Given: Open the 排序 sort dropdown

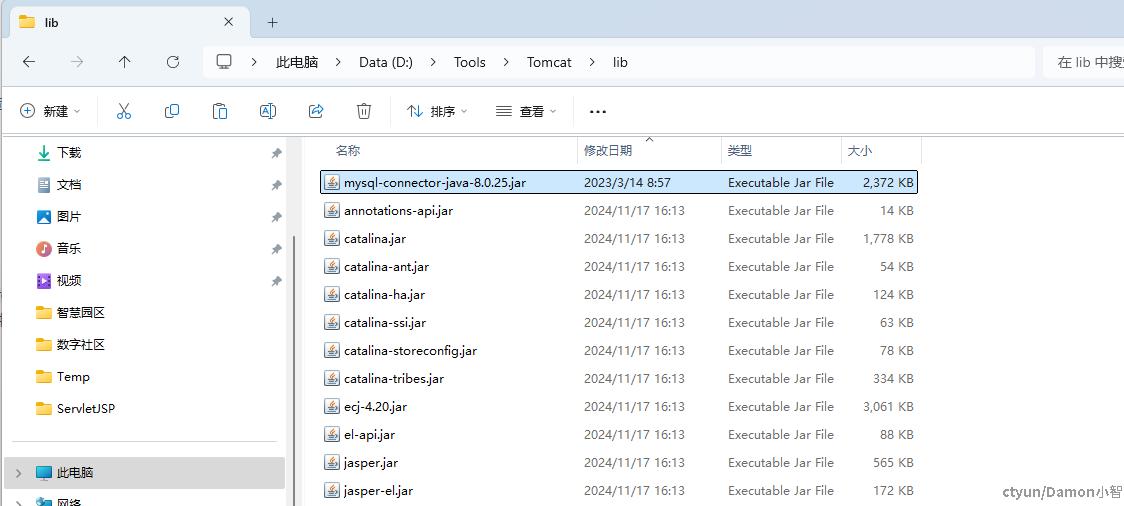Looking at the screenshot, I should point(437,111).
